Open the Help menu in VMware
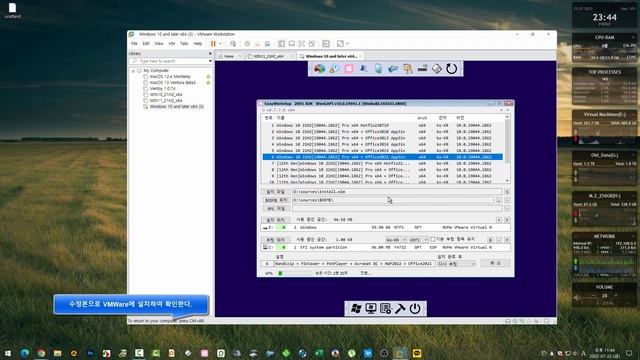The width and height of the screenshot is (640, 360). (198, 44)
